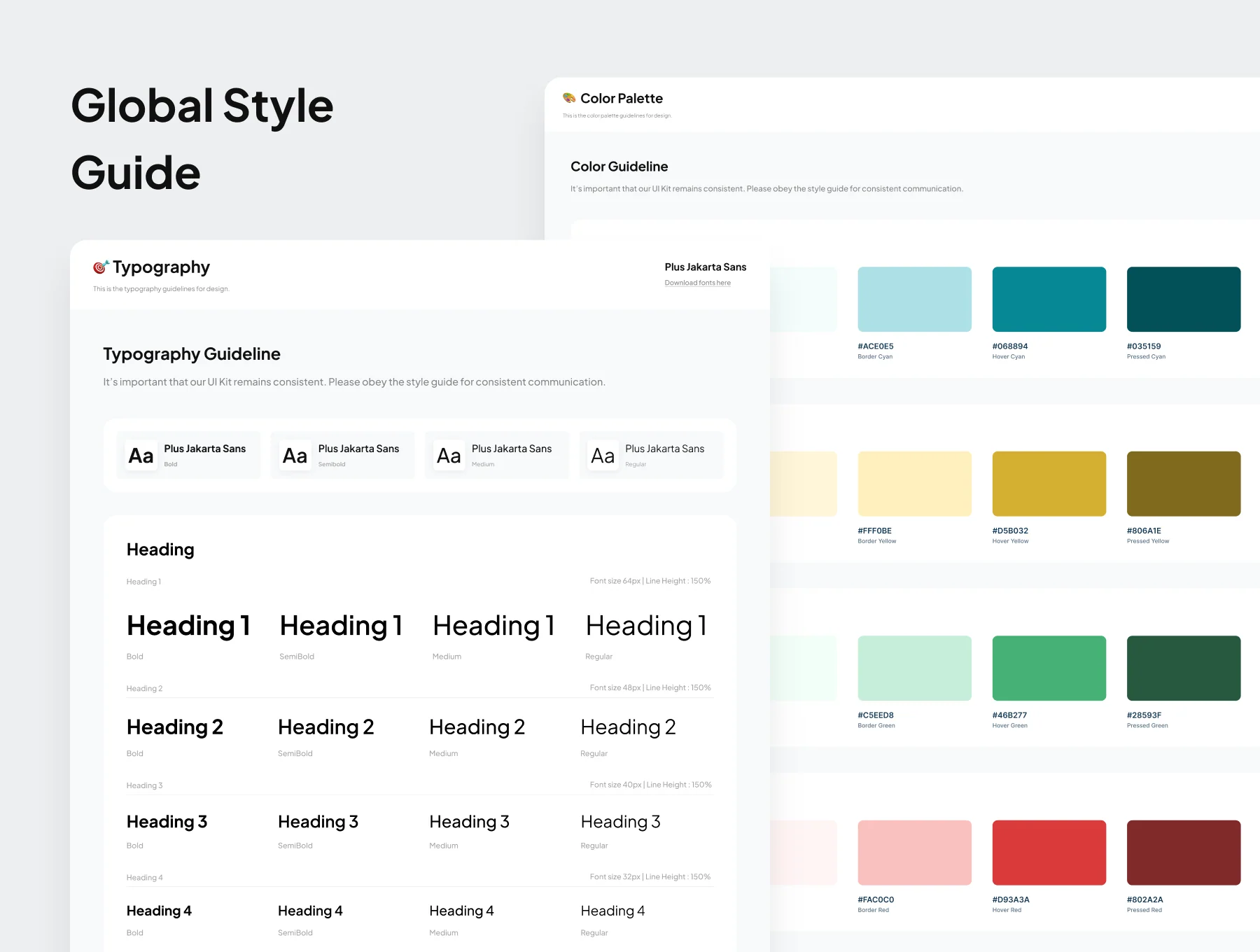This screenshot has width=1260, height=952.
Task: Click the SemiBold Heading 1 sample
Action: (341, 626)
